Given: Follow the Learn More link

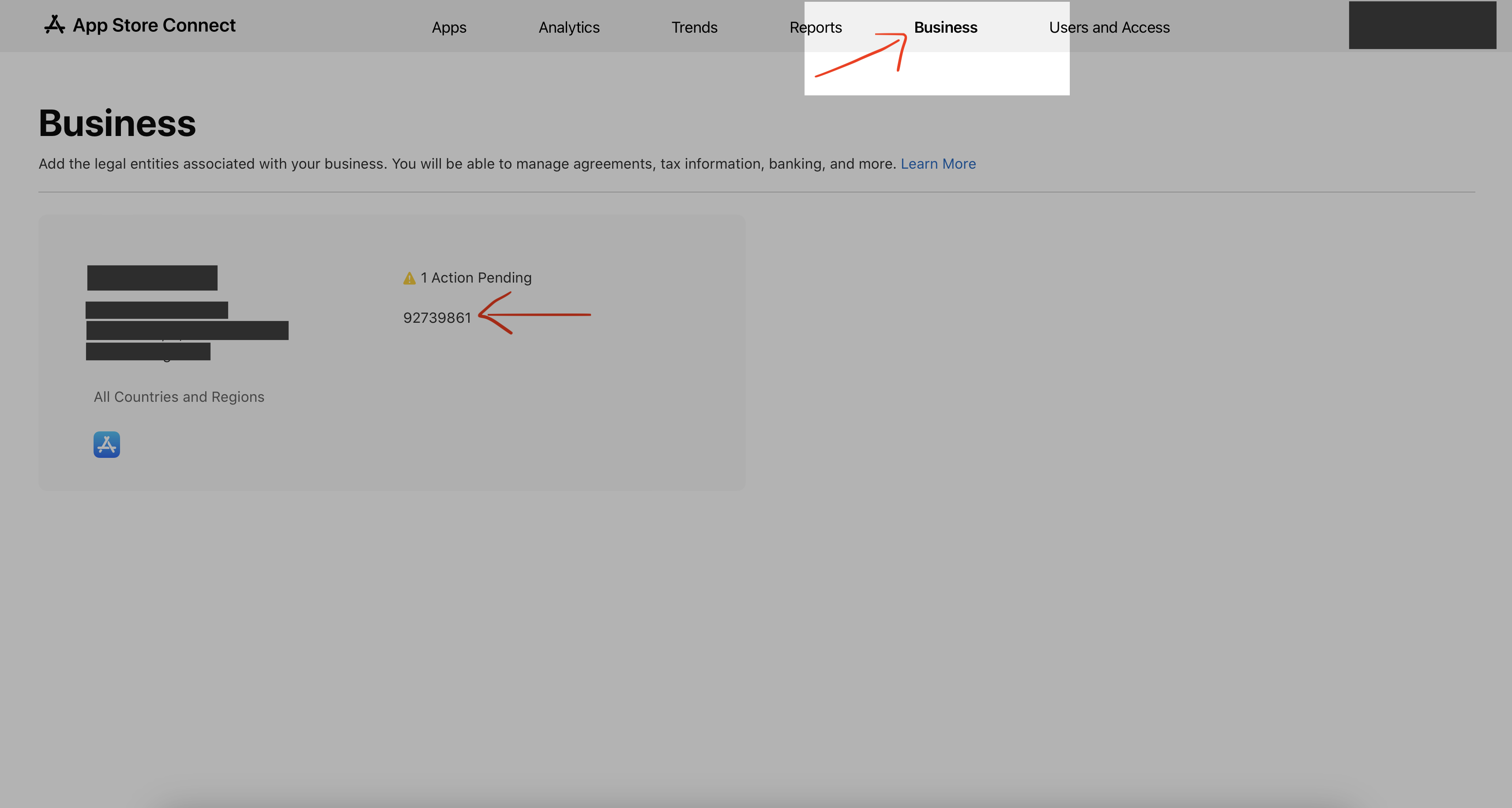Looking at the screenshot, I should [938, 164].
